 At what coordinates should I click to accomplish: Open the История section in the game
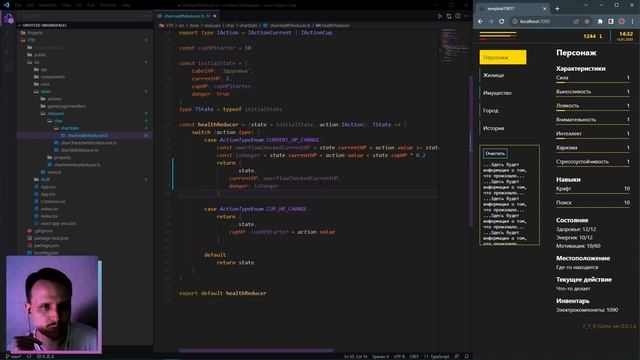pos(493,128)
